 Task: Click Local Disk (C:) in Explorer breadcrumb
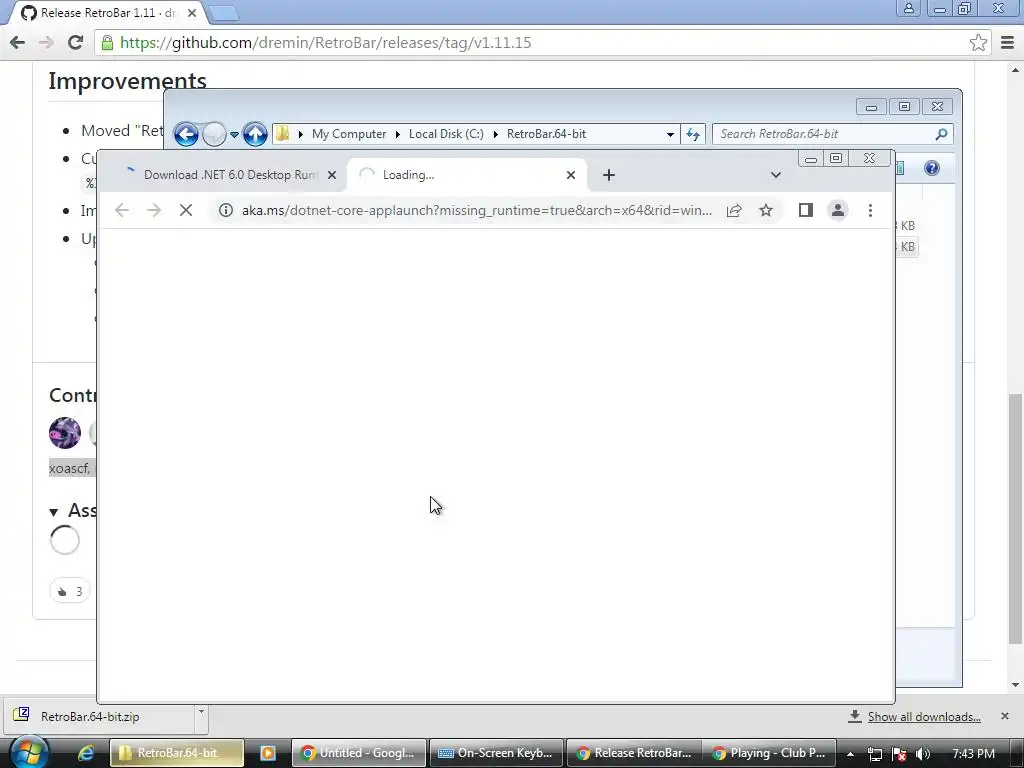click(446, 134)
